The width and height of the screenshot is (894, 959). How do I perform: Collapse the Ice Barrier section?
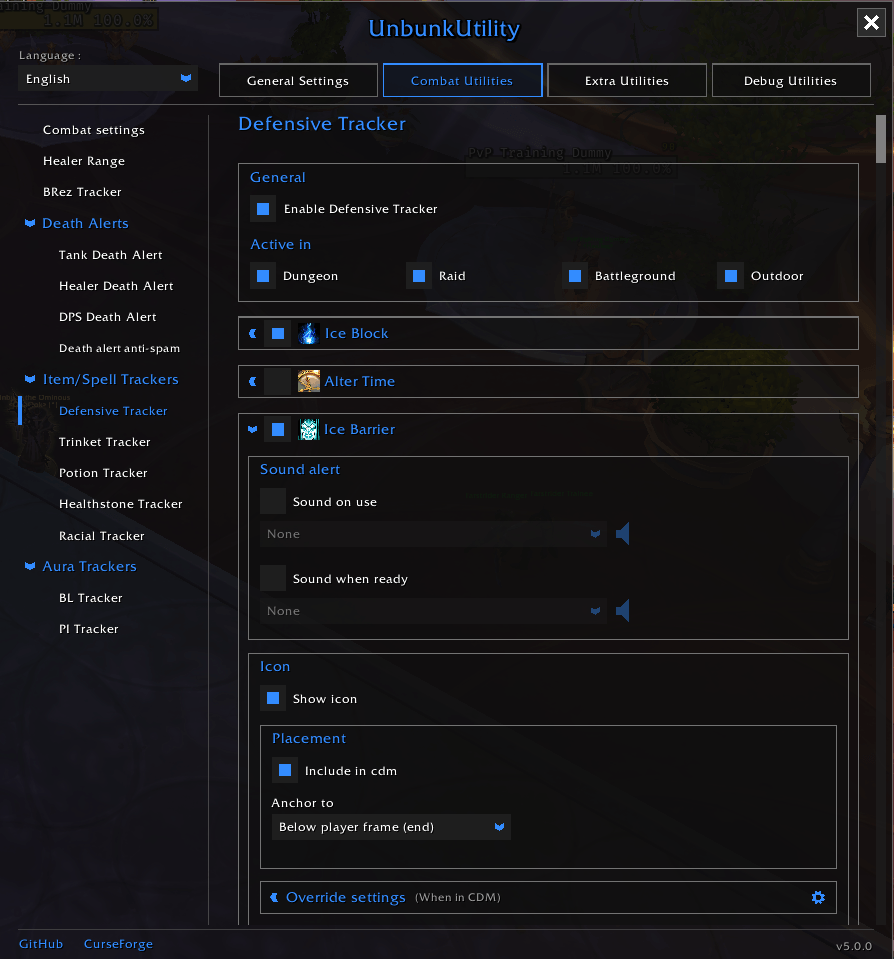253,429
